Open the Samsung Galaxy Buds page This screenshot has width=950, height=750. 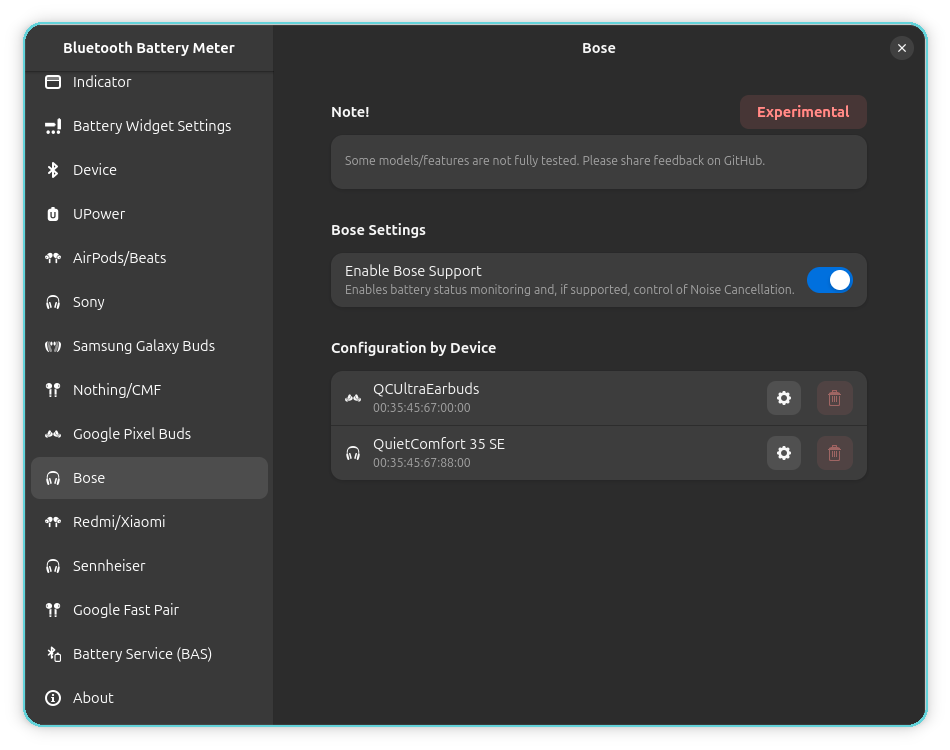coord(149,346)
